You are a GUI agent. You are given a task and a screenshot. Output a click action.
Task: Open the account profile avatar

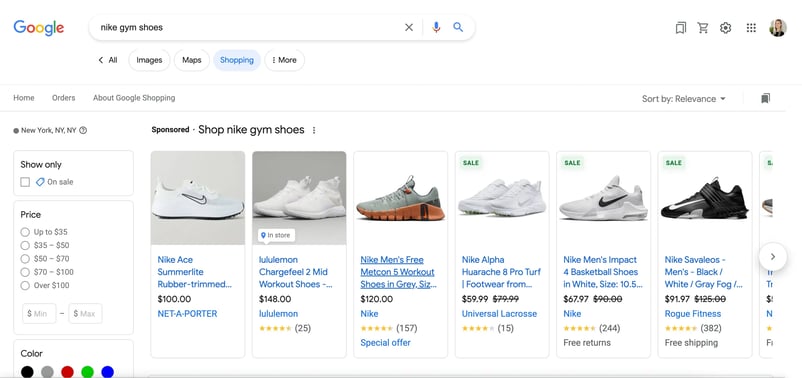pos(777,28)
